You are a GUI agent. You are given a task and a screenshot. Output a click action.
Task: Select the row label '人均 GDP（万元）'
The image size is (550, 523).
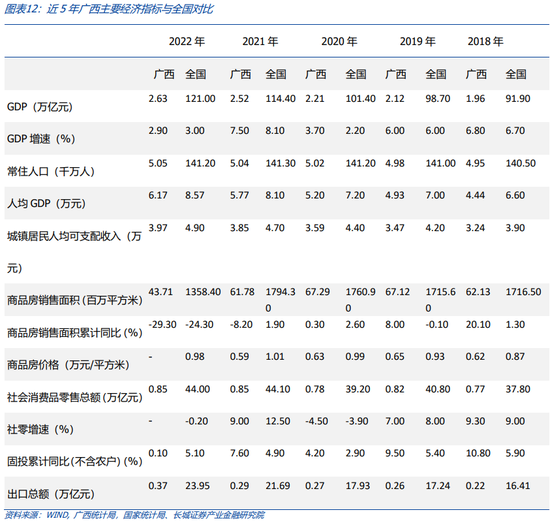click(x=46, y=203)
